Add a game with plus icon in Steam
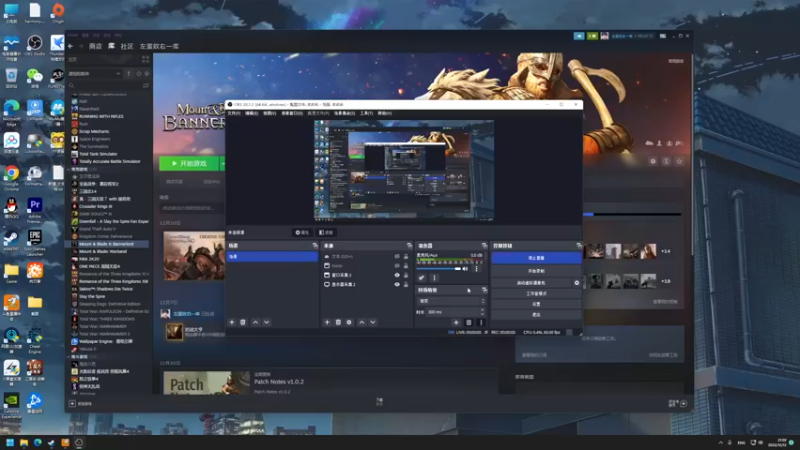 coord(72,404)
